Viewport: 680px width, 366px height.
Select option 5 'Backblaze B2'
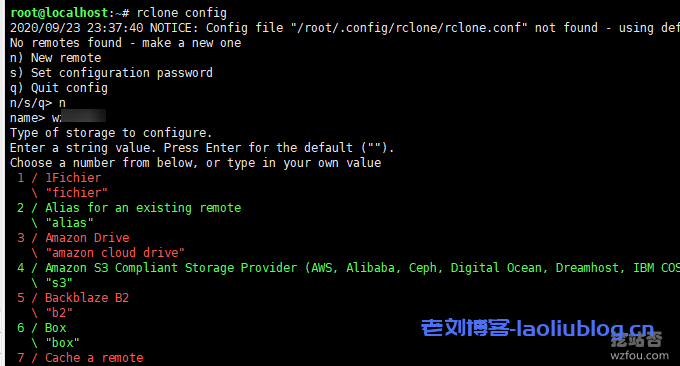pos(73,298)
